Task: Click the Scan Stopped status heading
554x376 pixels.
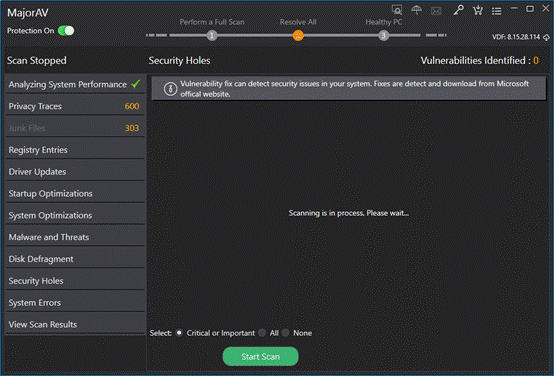Action: point(37,61)
